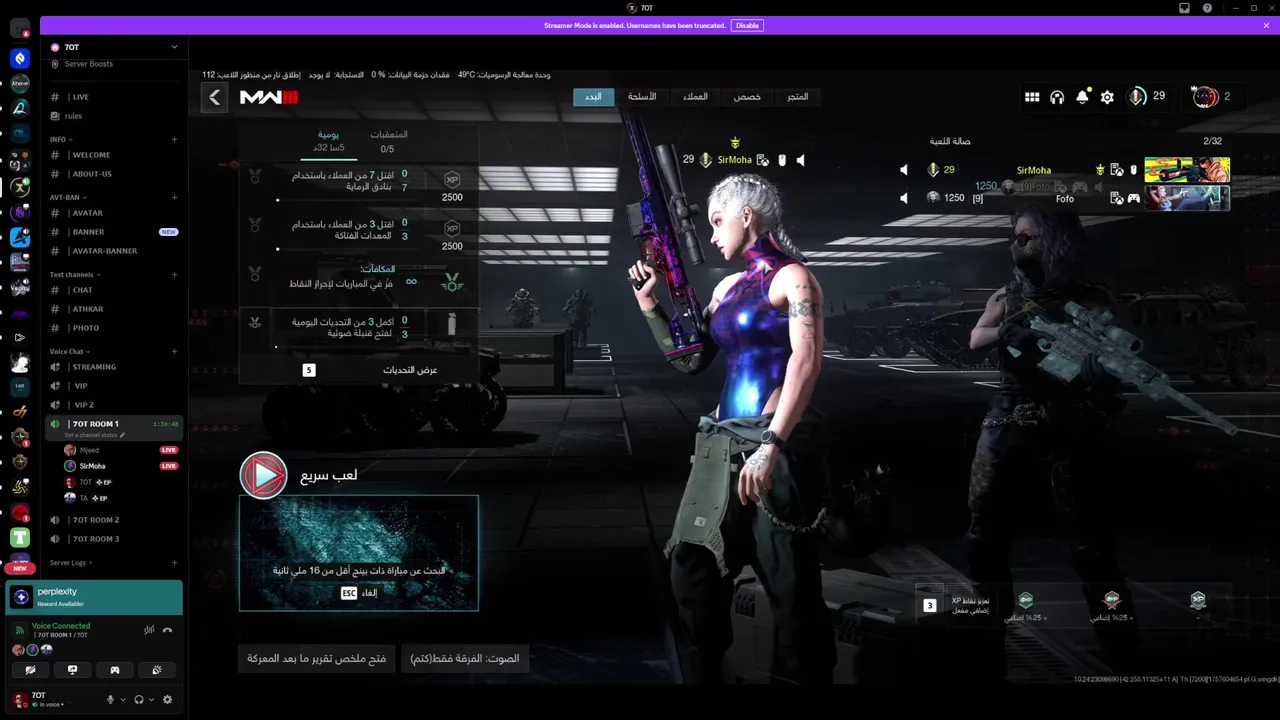Screen dimensions: 1280x720
Task: Open the blue server icon atop server list
Action: click(20, 59)
